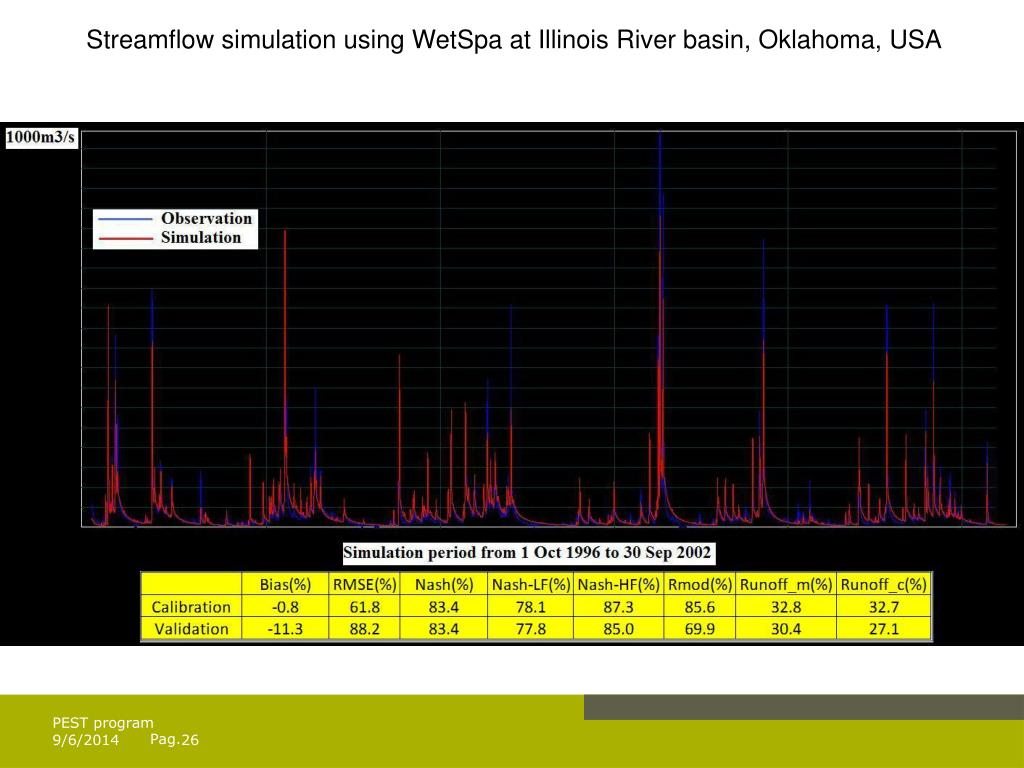The width and height of the screenshot is (1024, 768).
Task: Select the Calibration row header
Action: 191,607
